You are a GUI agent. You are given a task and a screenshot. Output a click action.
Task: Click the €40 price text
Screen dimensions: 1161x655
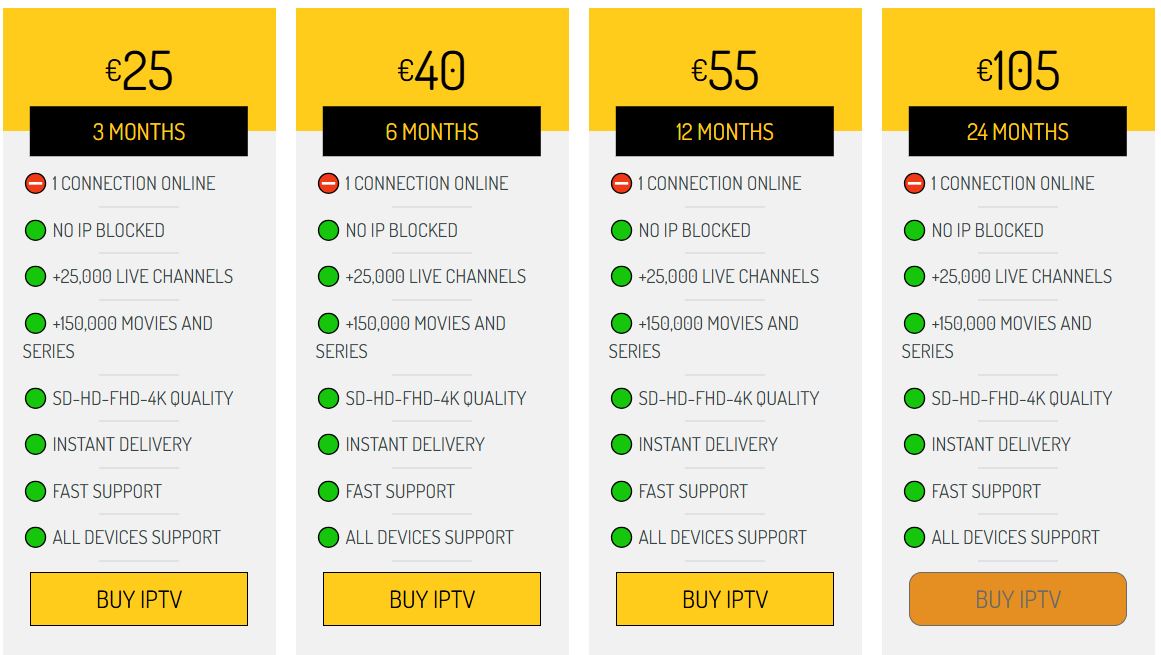coord(431,68)
